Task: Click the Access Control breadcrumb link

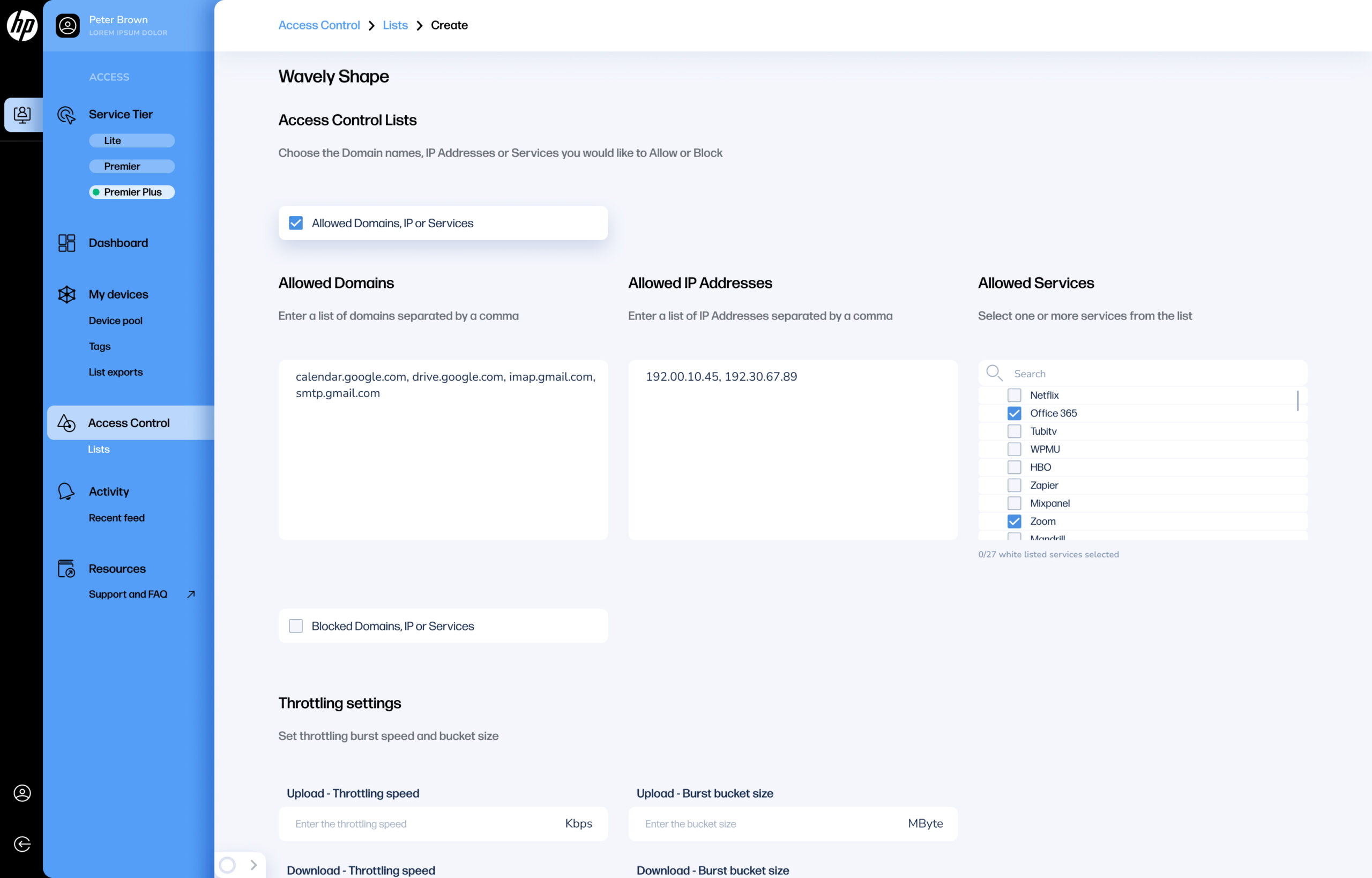Action: click(x=319, y=25)
